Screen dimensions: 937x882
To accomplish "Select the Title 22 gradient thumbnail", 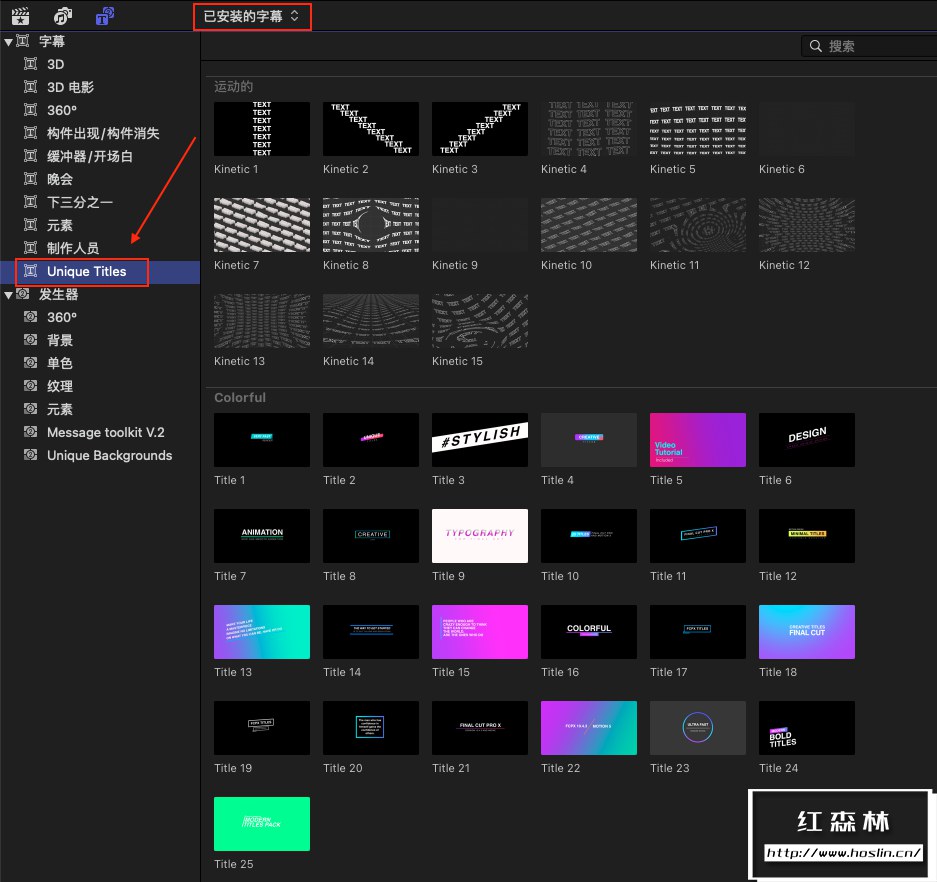I will pos(589,728).
